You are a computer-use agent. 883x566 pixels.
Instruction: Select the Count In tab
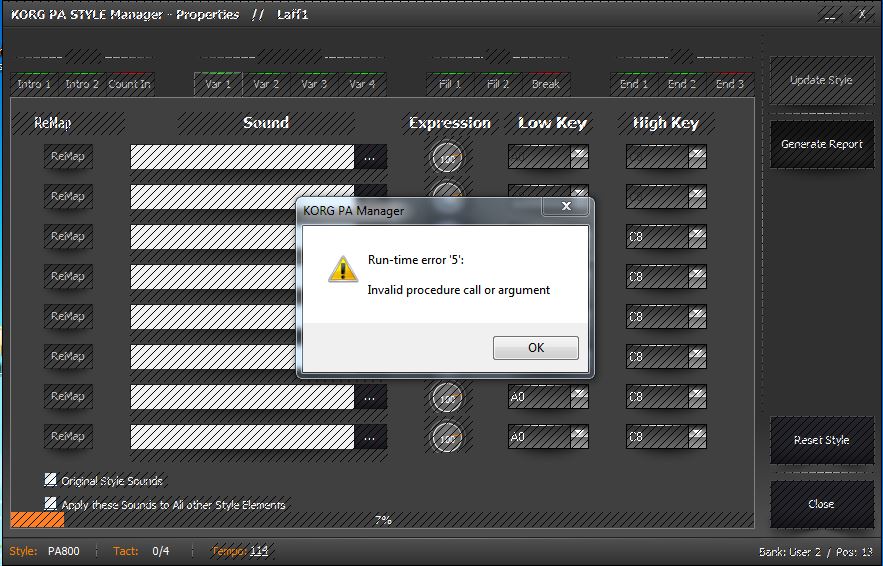130,84
